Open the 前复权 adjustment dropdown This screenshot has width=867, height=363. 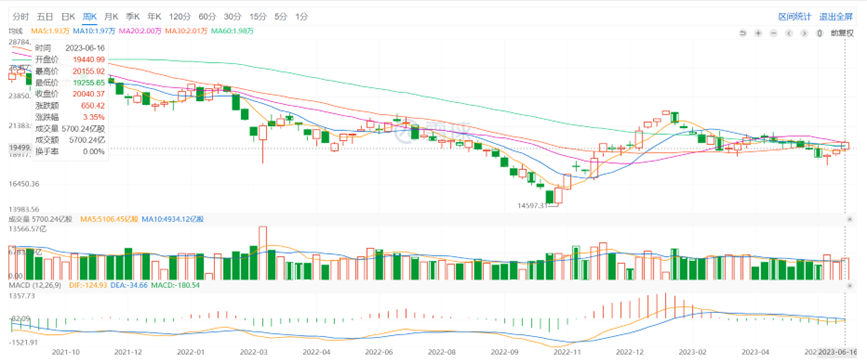842,33
